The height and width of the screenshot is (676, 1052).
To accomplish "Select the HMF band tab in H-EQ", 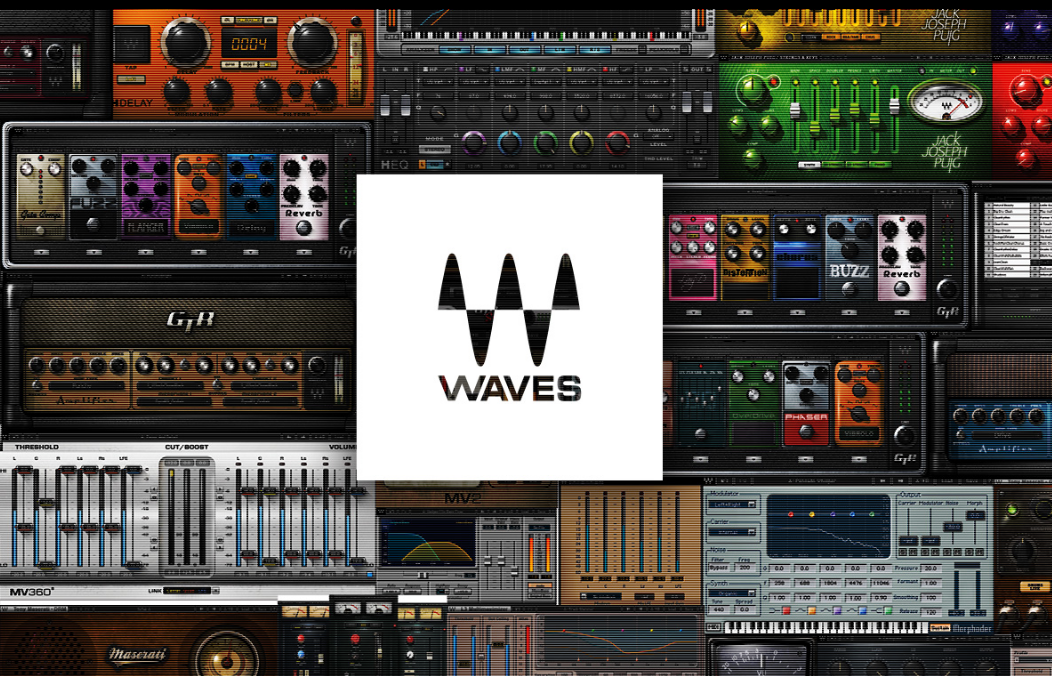I will click(581, 69).
